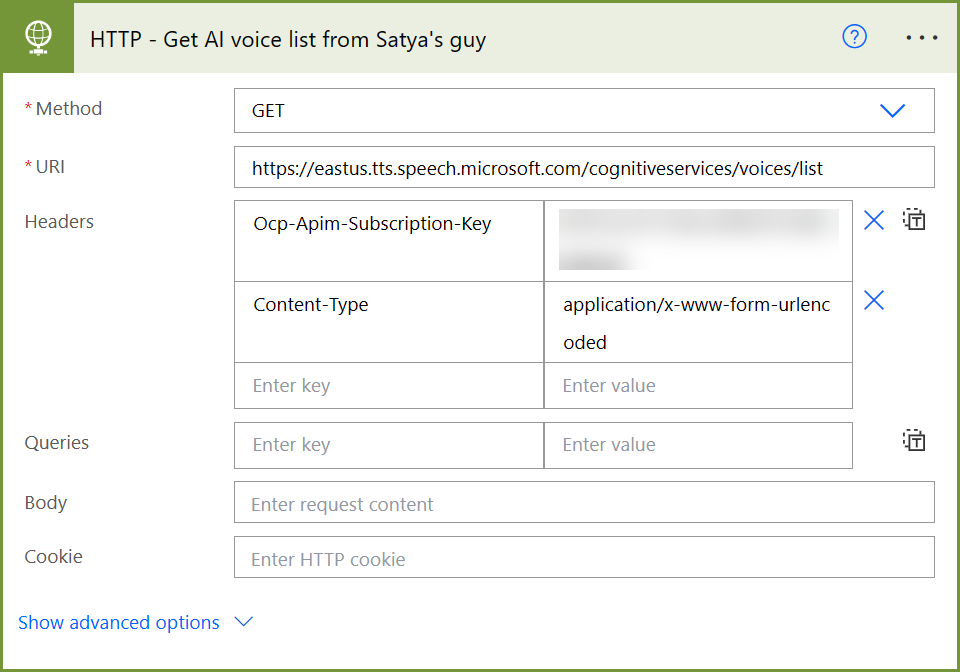Switch Queries to text mode
The height and width of the screenshot is (672, 960).
coord(913,440)
